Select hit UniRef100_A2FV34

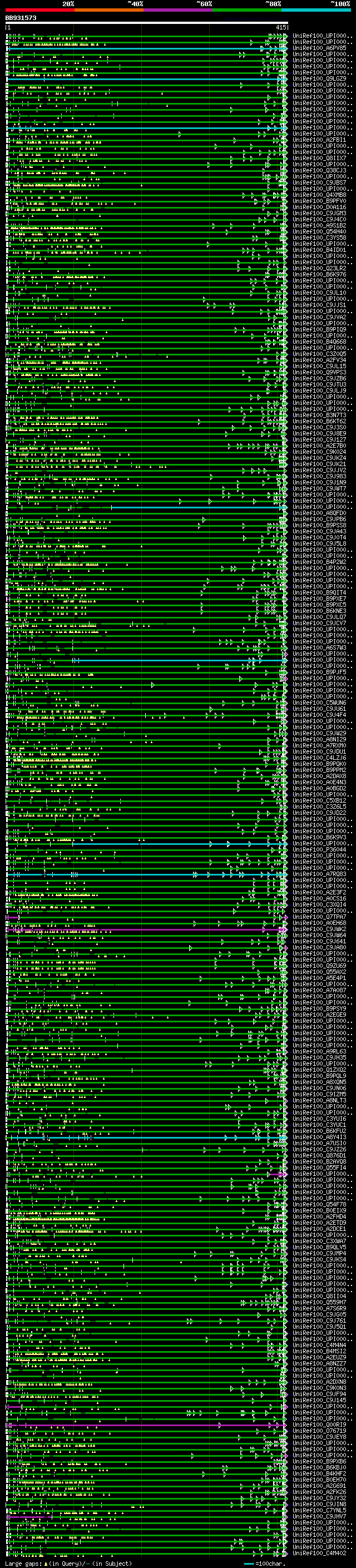tap(319, 360)
